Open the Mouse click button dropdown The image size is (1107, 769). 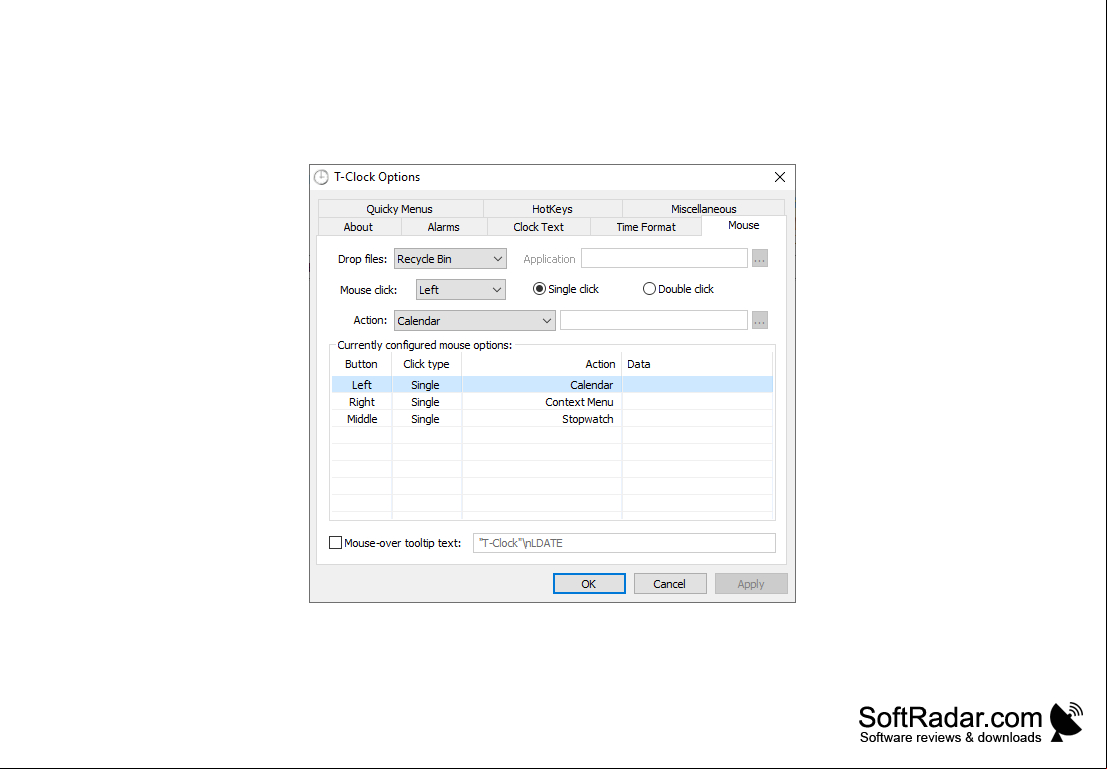(x=460, y=290)
